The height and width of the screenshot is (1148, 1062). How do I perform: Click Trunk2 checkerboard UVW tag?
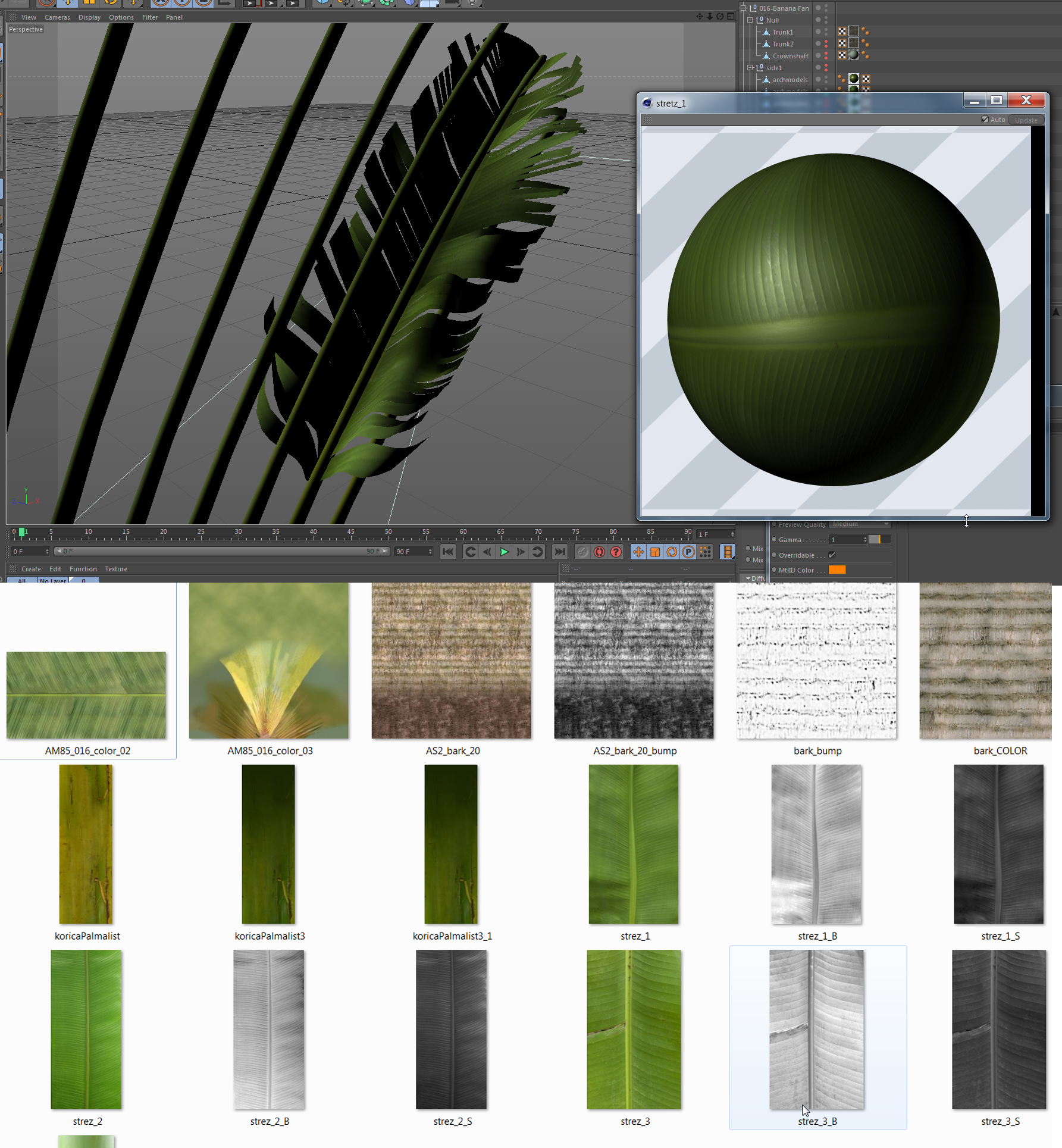(842, 43)
